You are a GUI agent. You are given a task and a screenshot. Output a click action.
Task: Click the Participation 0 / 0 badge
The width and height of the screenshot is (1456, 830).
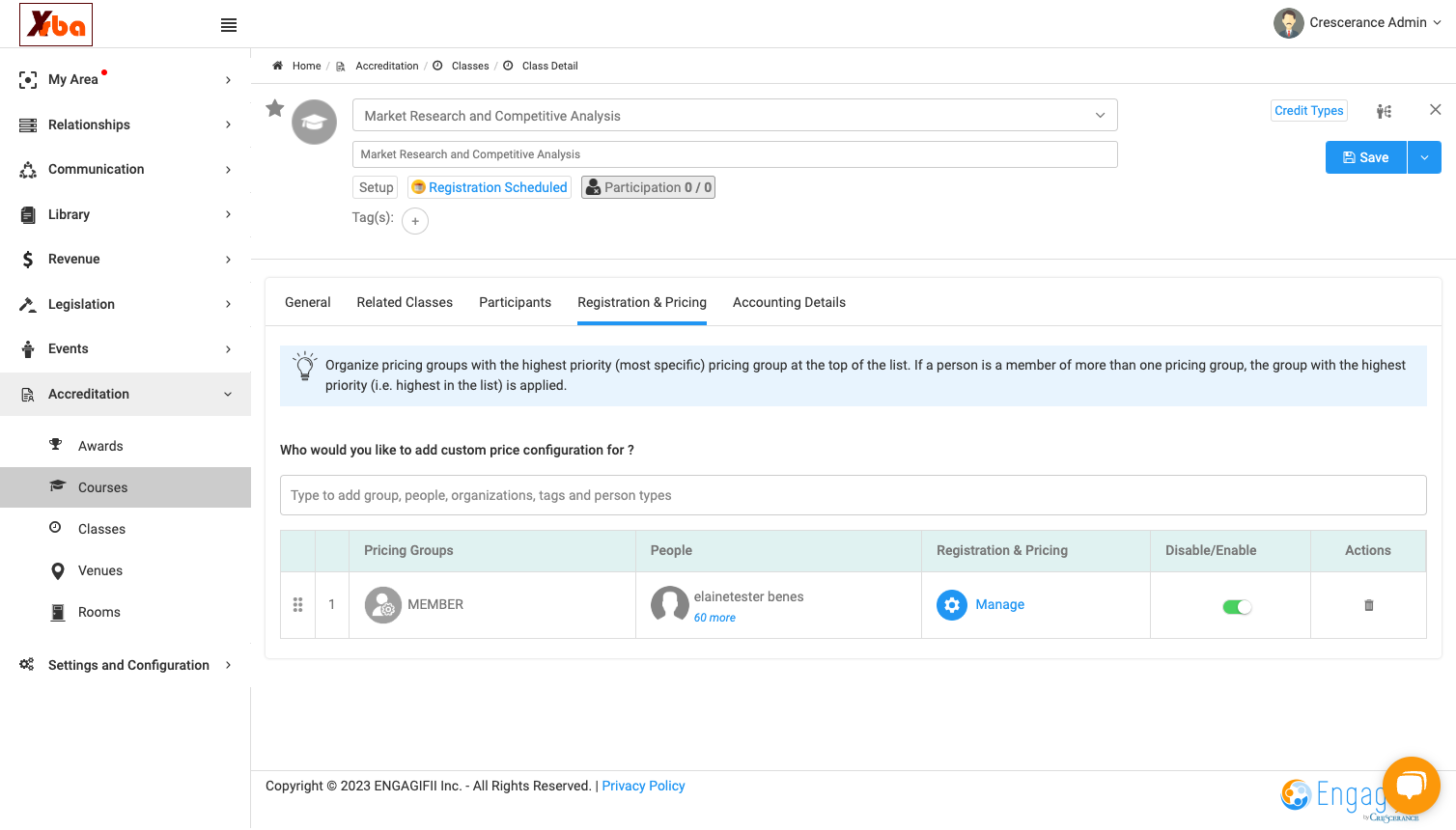[648, 187]
